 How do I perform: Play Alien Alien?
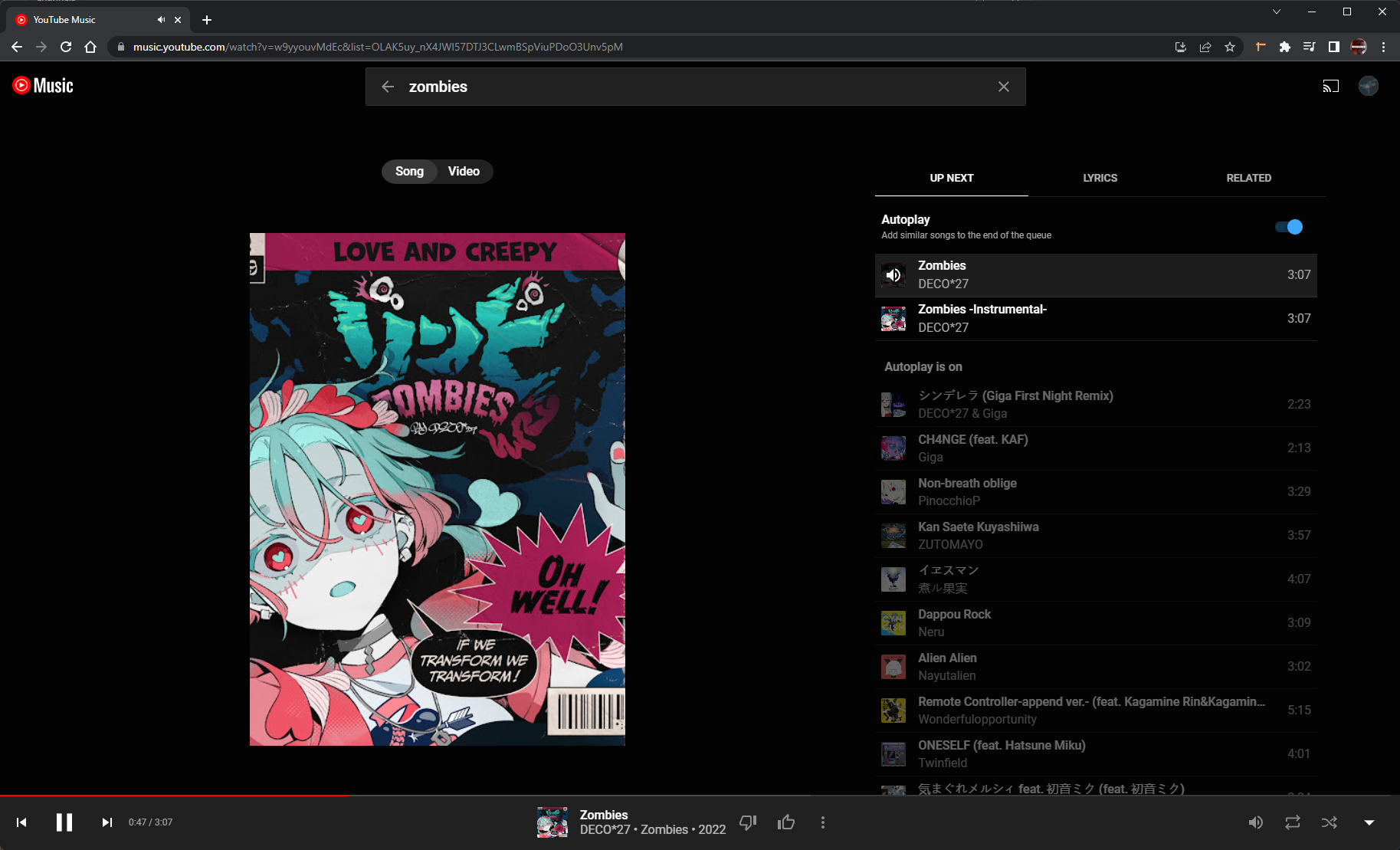pyautogui.click(x=1096, y=667)
